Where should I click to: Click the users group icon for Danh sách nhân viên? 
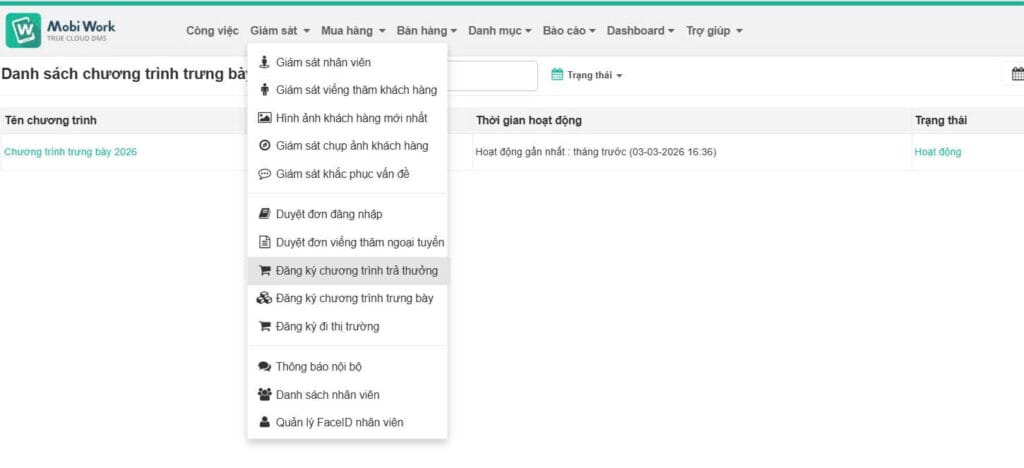264,394
